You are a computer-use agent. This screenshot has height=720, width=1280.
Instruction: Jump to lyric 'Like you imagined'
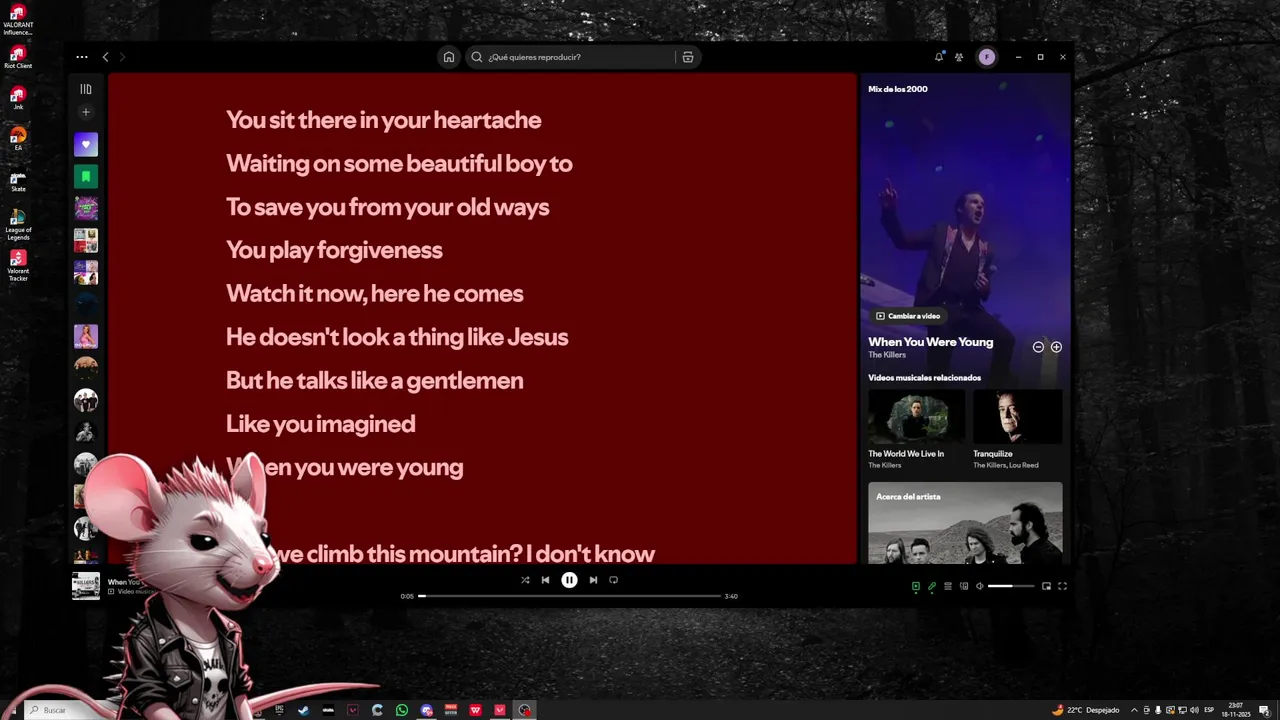tap(320, 424)
